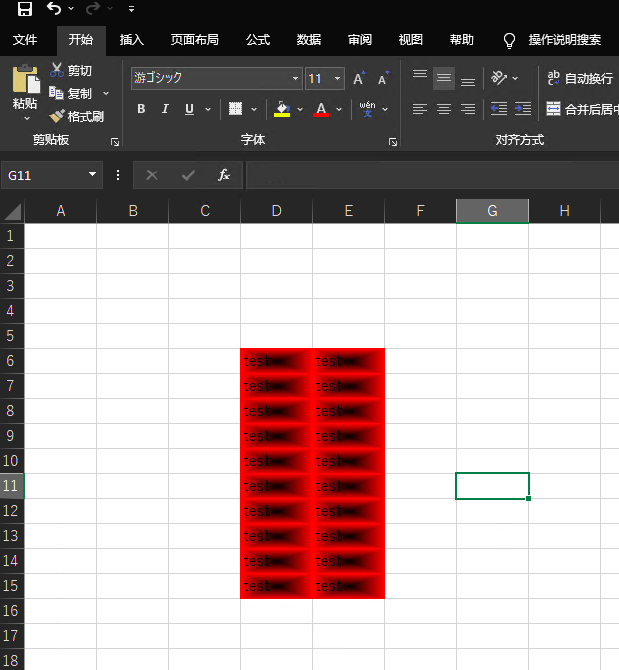Image resolution: width=619 pixels, height=670 pixels.
Task: Select row 6 header
Action: [12, 361]
